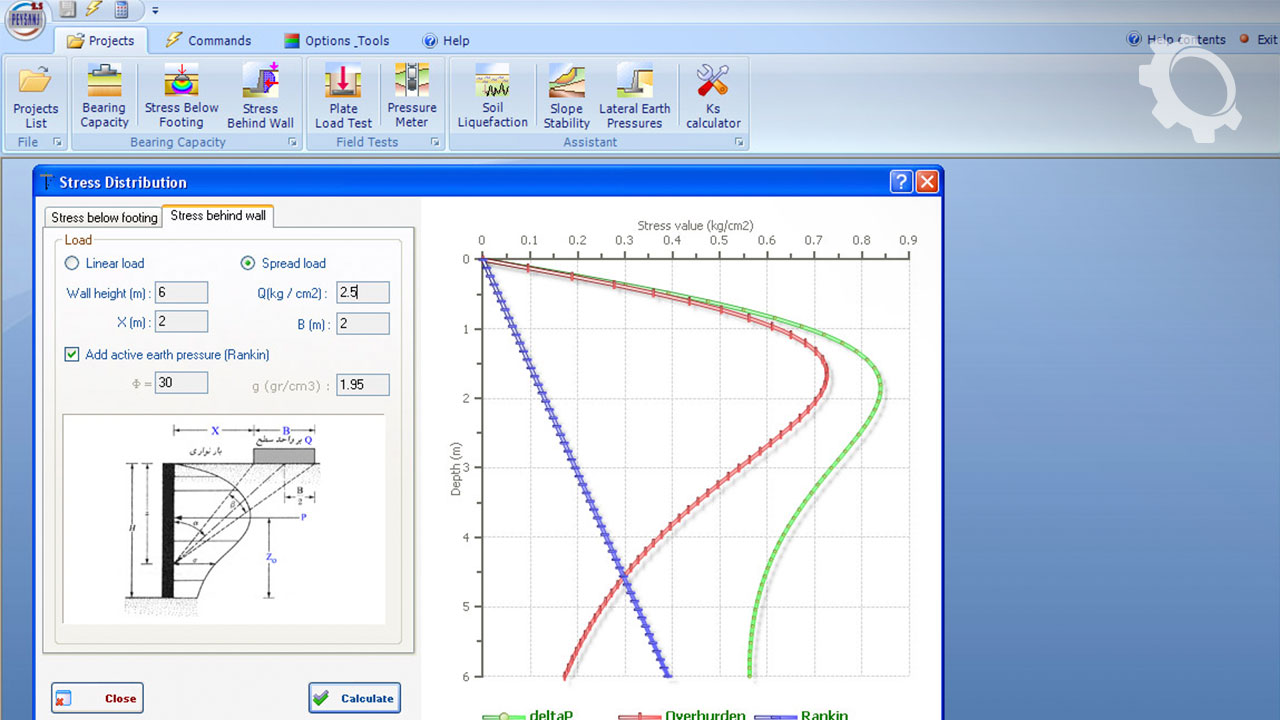Open the Projects List
This screenshot has height=720, width=1280.
tap(36, 96)
